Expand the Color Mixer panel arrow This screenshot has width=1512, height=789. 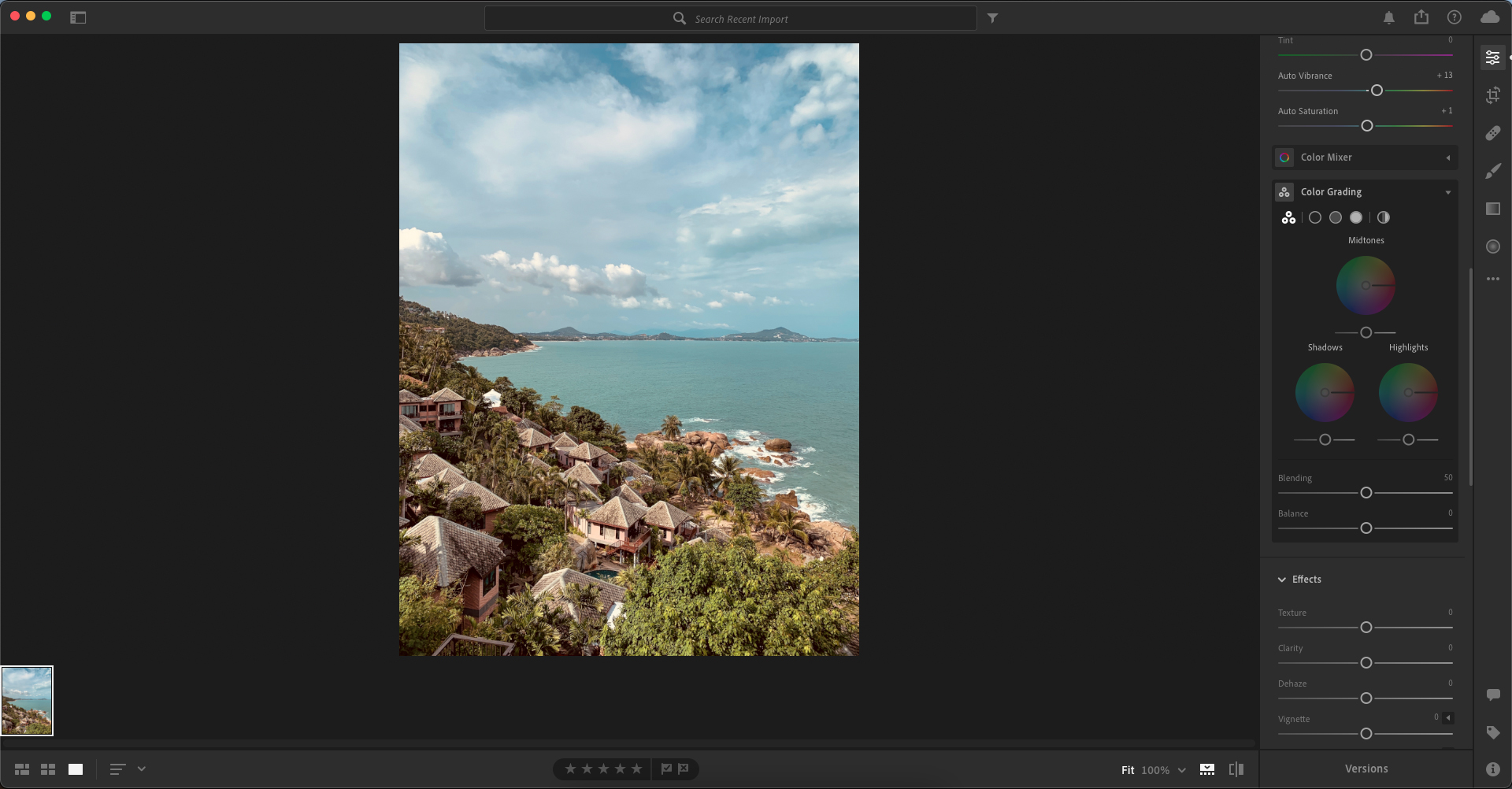point(1447,157)
